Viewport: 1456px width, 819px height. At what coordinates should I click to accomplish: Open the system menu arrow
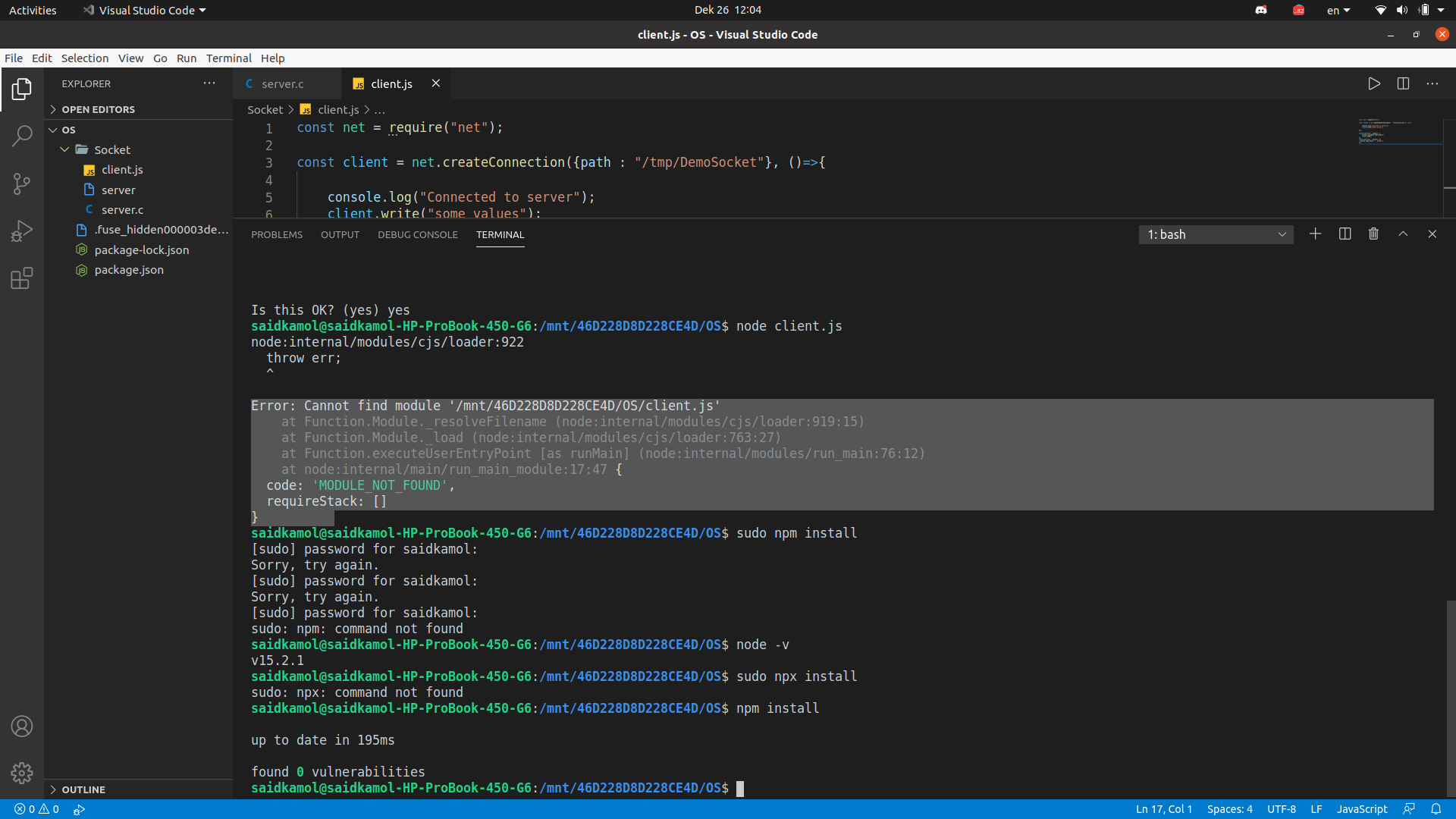[1441, 10]
